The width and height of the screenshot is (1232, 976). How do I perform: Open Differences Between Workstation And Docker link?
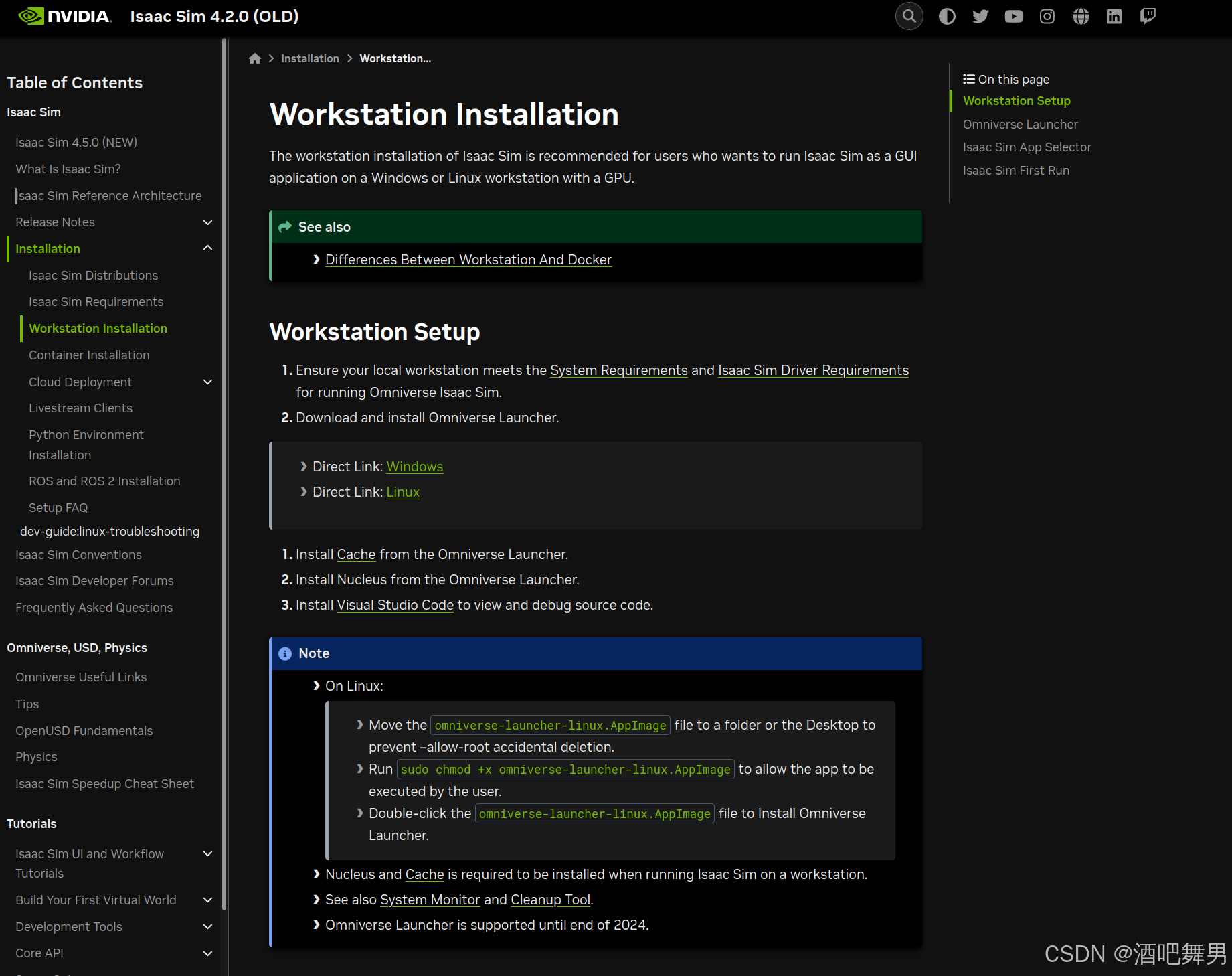pos(468,260)
